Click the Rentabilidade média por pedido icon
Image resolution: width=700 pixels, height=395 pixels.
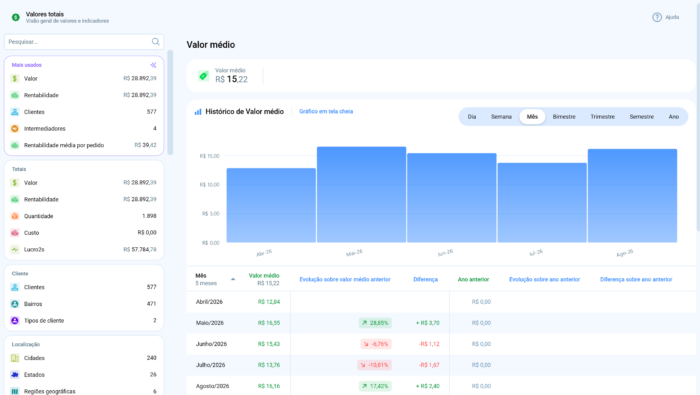[15, 145]
